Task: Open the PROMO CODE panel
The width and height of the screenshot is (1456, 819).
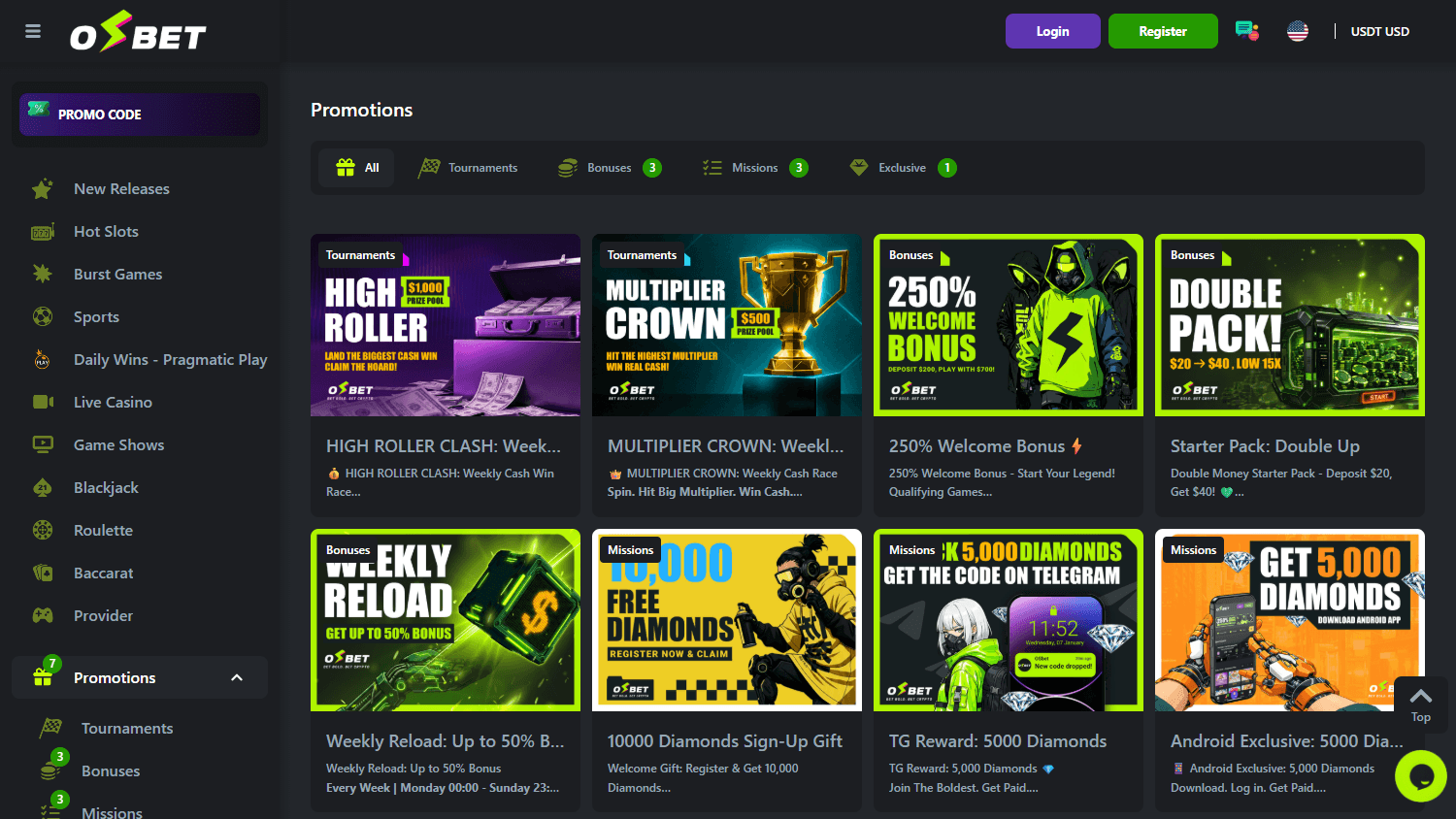Action: 139,114
